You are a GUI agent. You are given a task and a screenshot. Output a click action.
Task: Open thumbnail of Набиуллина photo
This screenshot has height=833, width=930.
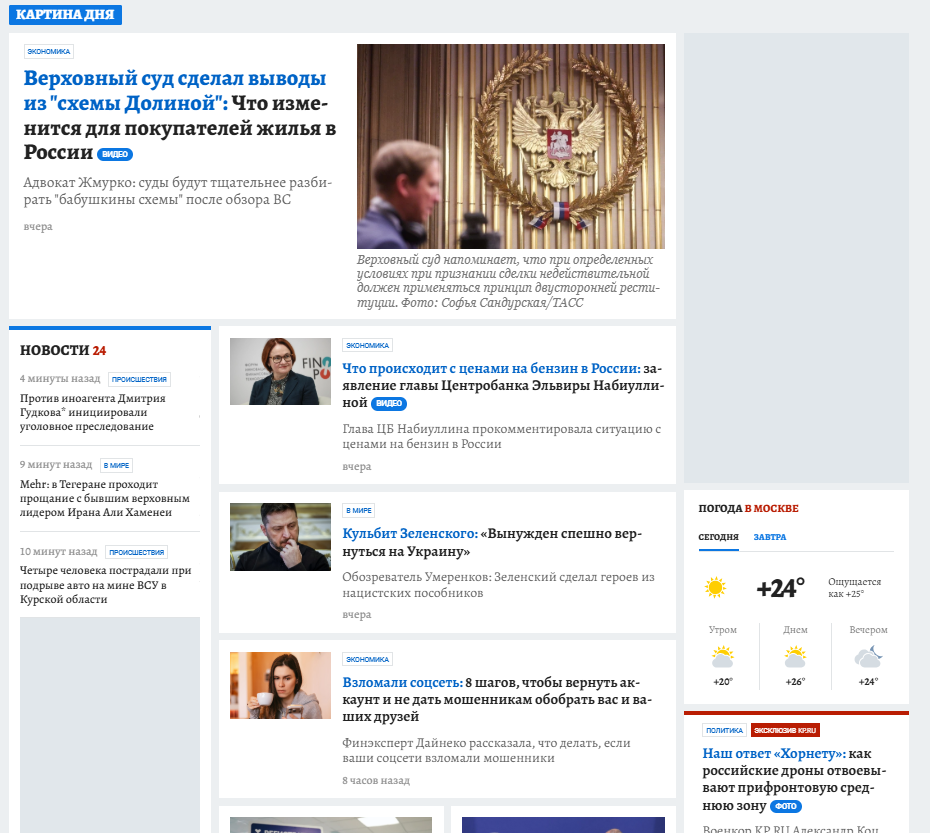click(x=281, y=371)
